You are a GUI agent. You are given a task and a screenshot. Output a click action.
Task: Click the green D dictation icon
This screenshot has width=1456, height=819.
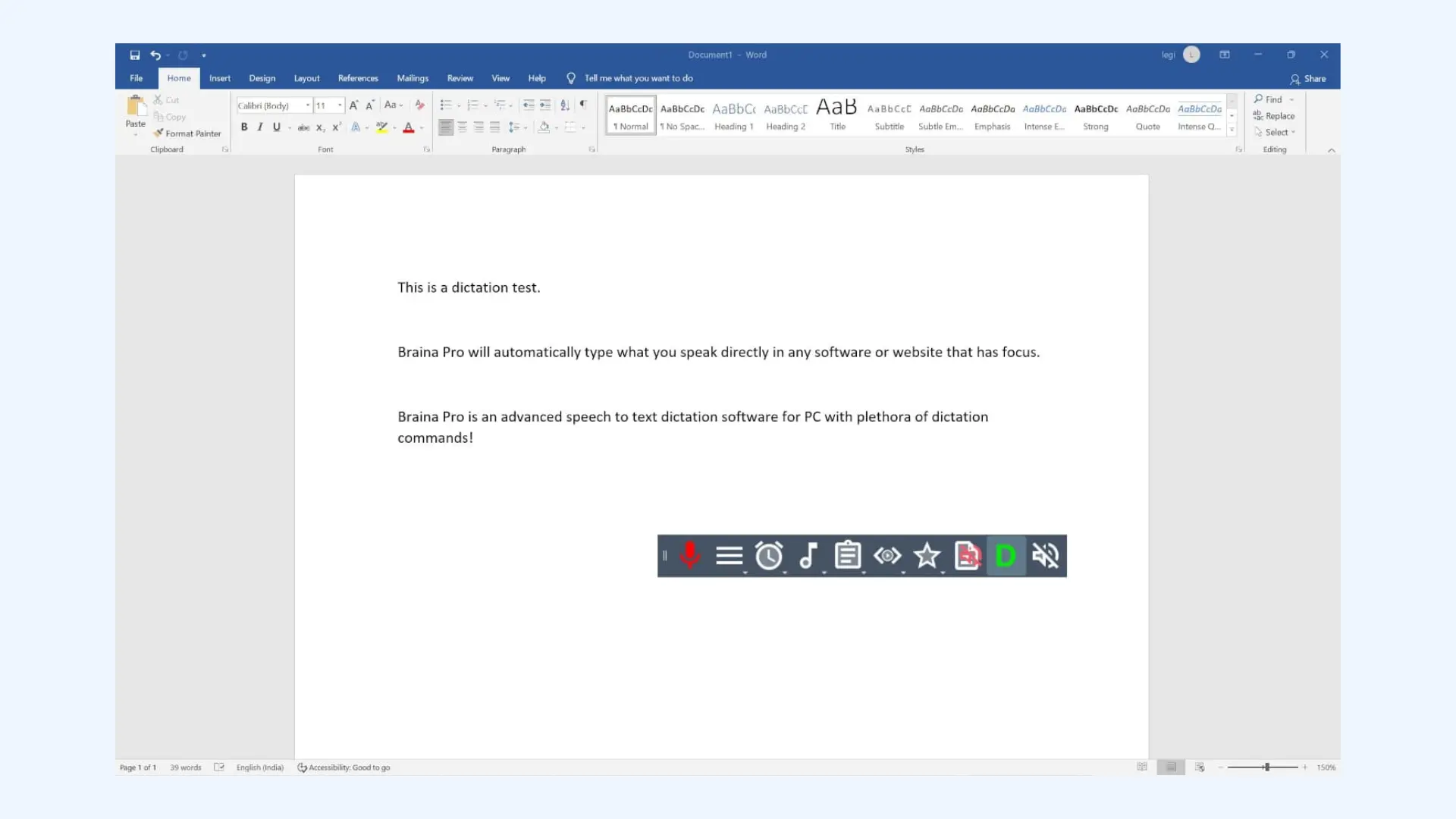click(1006, 555)
